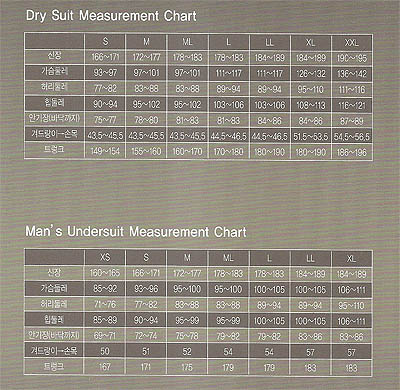Click the 186~196 trunk cell under XXL
Image resolution: width=400 pixels, height=390 pixels.
pos(352,152)
